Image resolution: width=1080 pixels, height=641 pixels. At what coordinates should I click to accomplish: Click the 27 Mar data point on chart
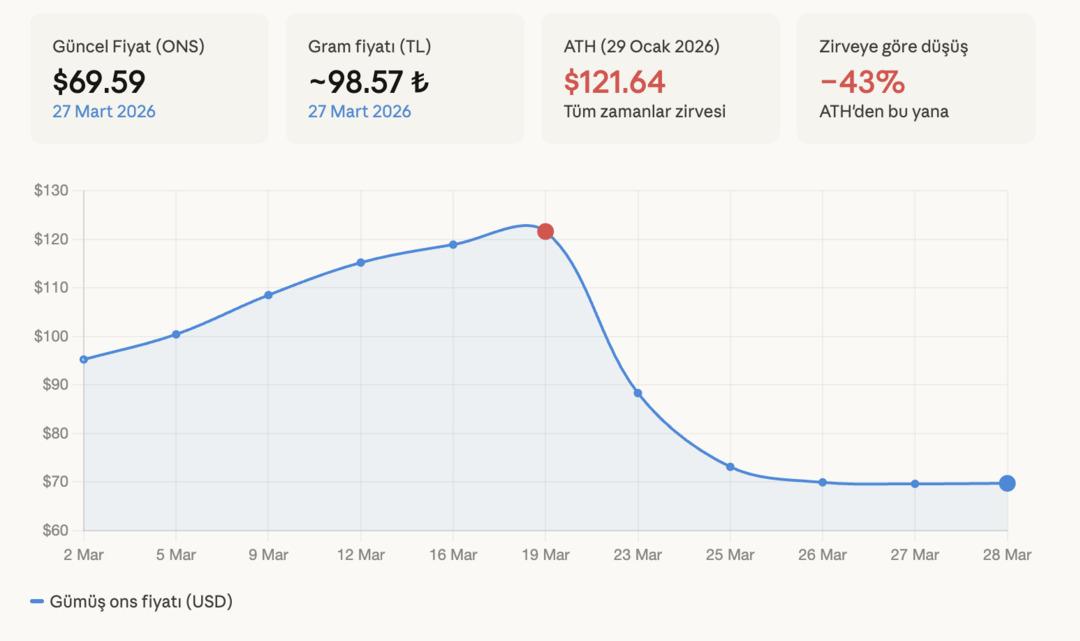pyautogui.click(x=915, y=484)
